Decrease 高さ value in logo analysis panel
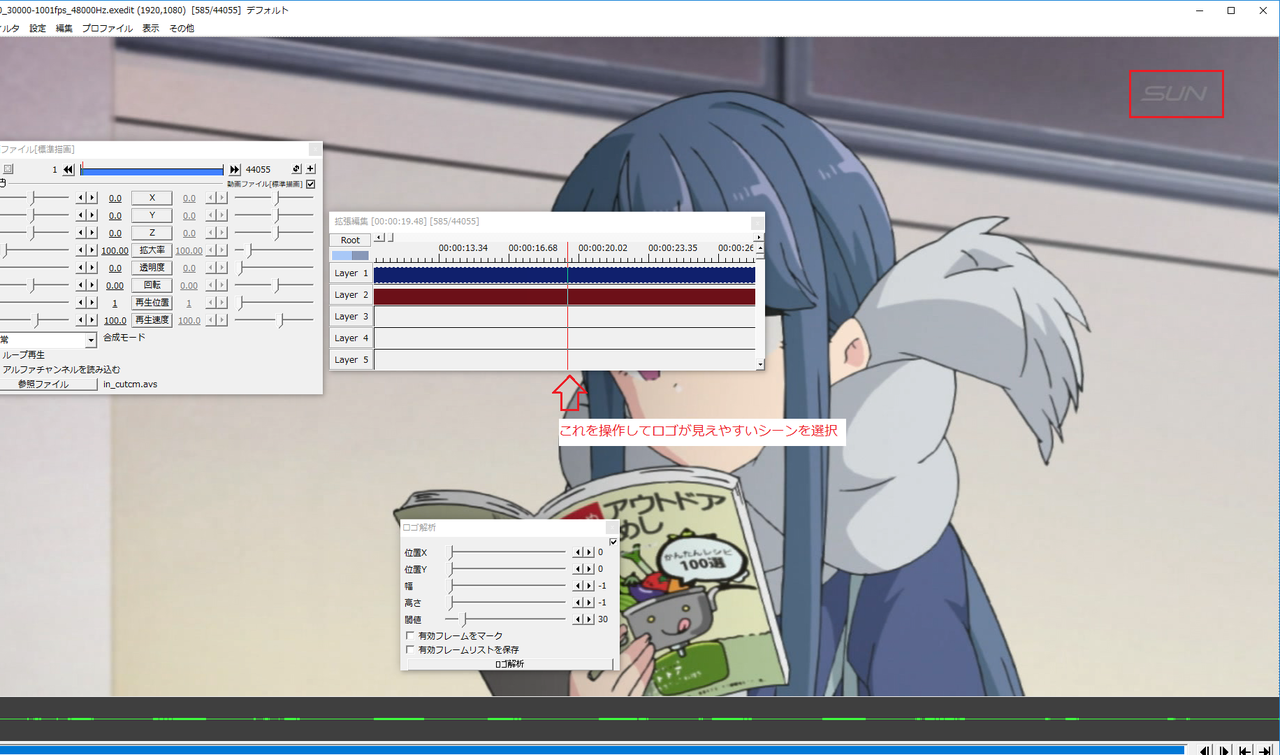Screen dimensions: 1280x755 point(577,603)
